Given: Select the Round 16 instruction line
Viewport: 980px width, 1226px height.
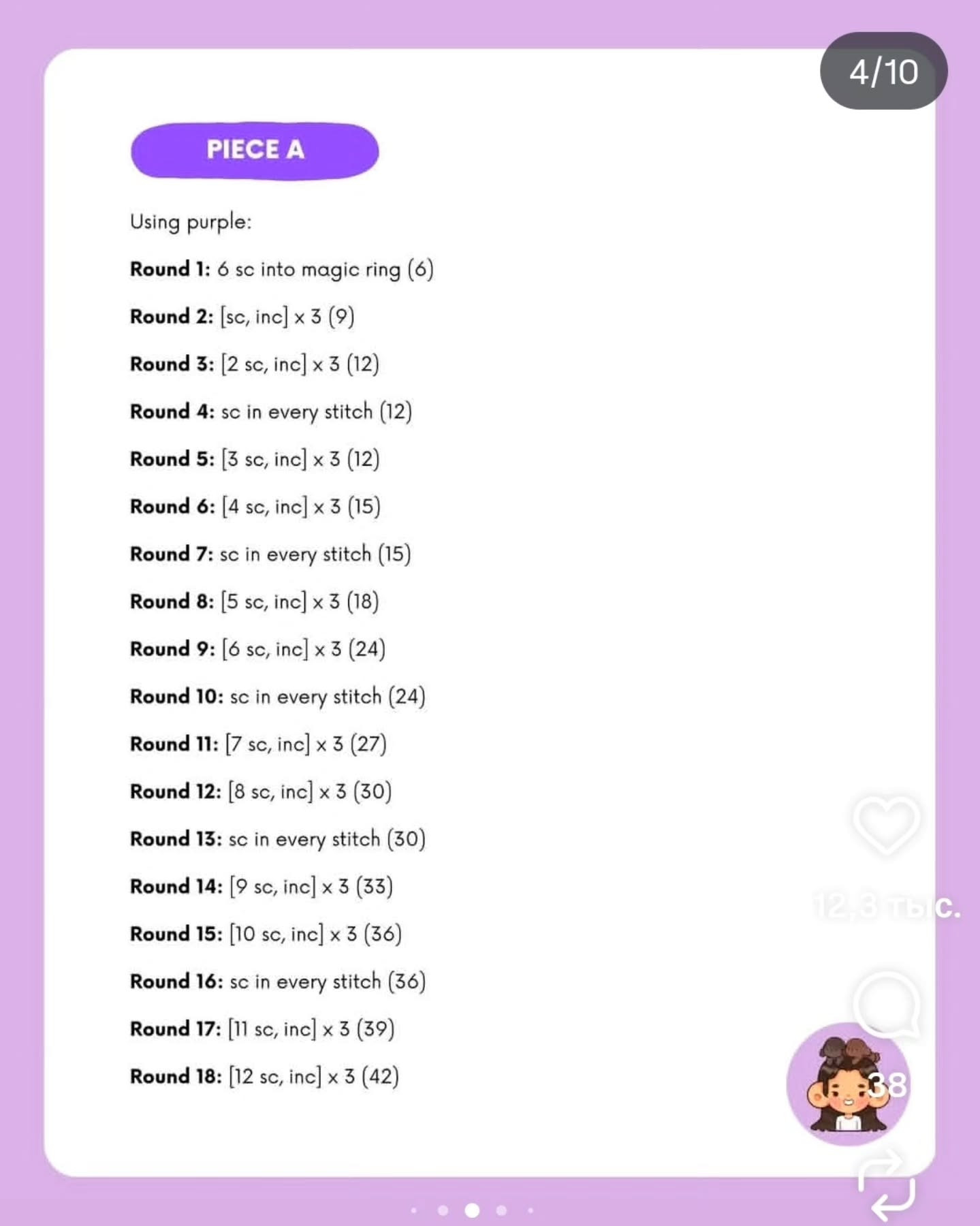Looking at the screenshot, I should coord(277,981).
